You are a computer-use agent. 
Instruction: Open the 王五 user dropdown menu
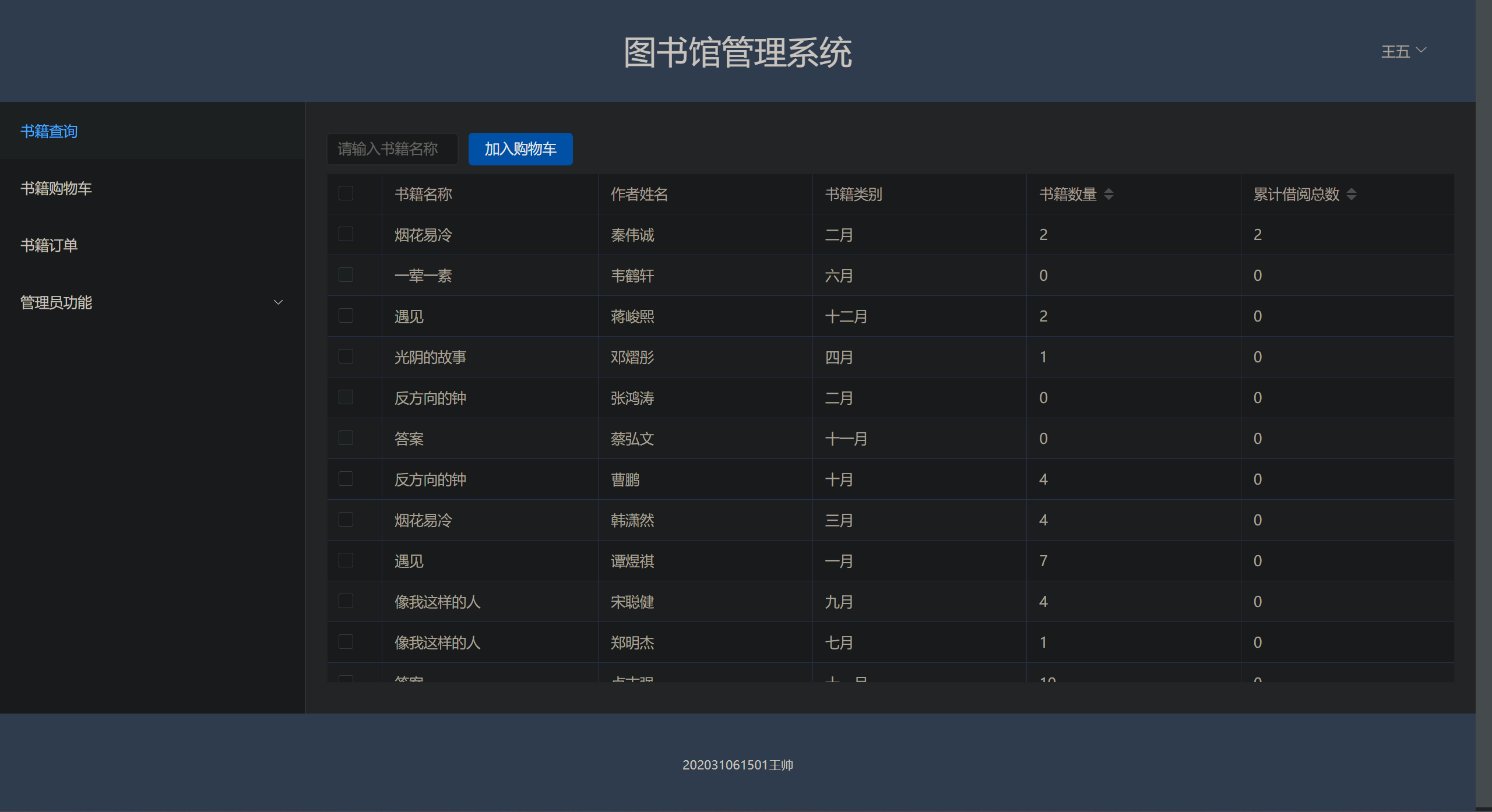(1395, 52)
